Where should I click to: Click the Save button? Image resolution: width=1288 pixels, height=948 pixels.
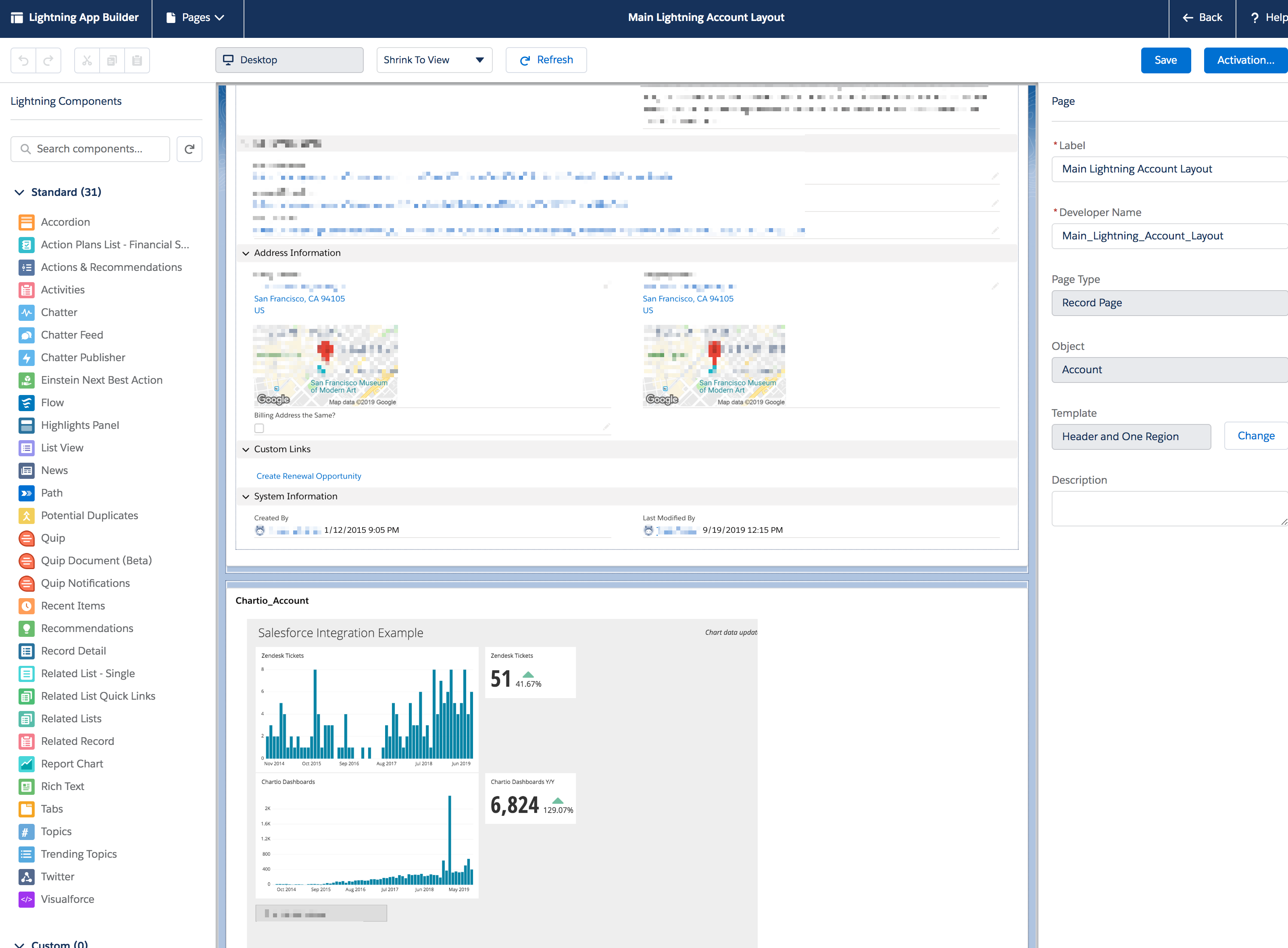click(x=1166, y=60)
